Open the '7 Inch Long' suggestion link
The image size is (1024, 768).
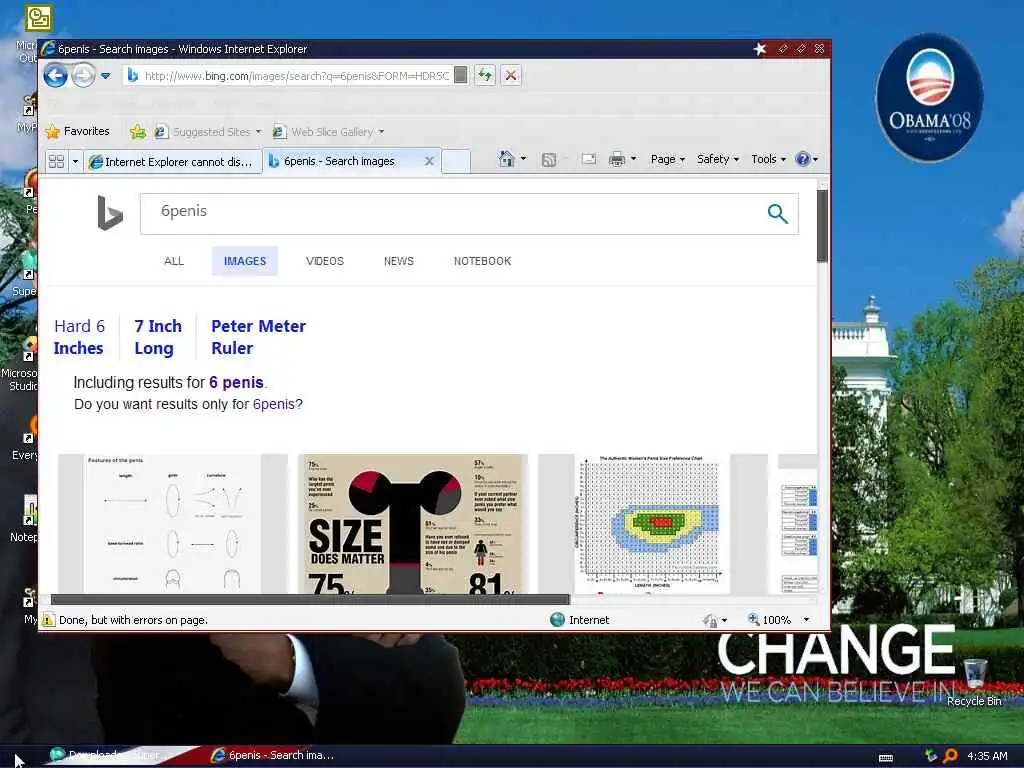click(157, 337)
